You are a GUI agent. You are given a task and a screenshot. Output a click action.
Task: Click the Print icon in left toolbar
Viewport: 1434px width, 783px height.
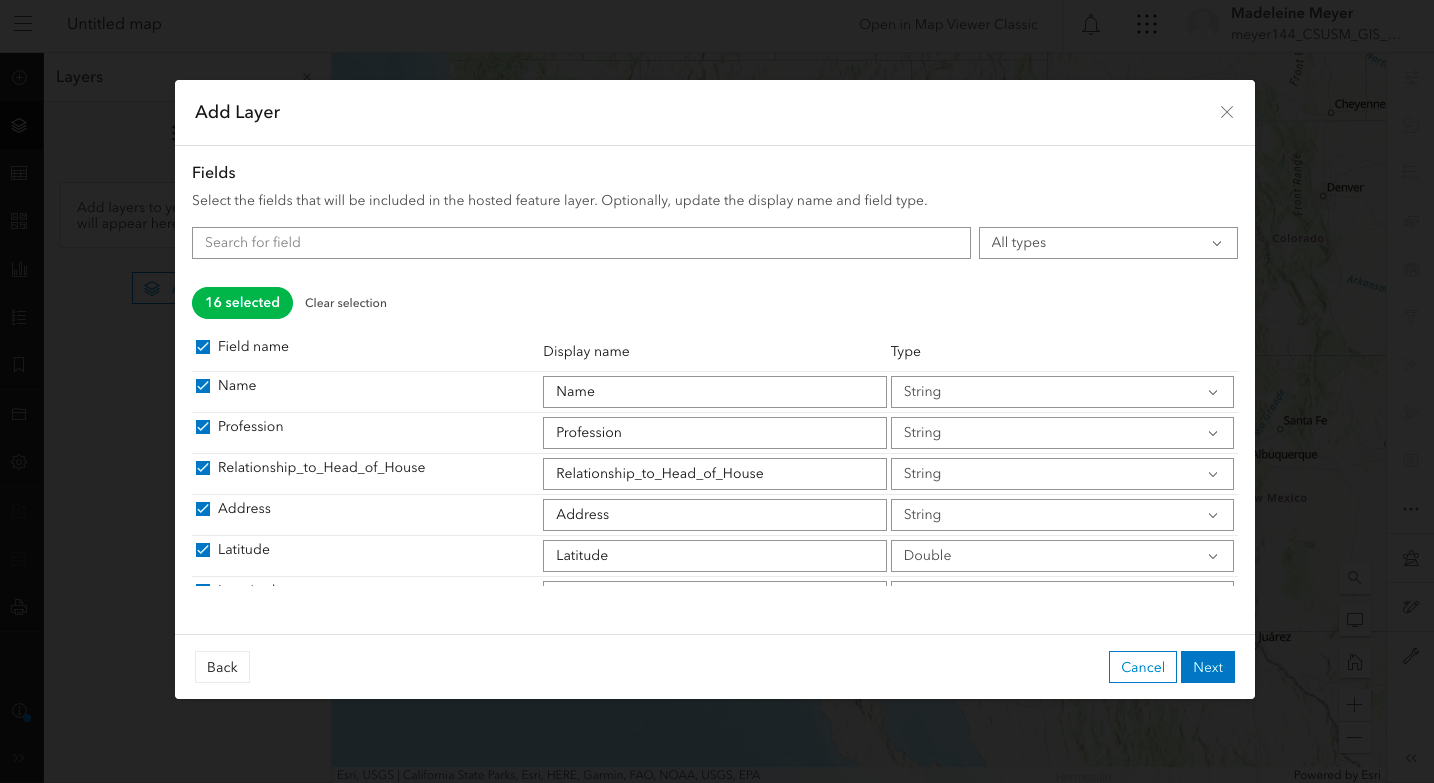click(x=19, y=606)
